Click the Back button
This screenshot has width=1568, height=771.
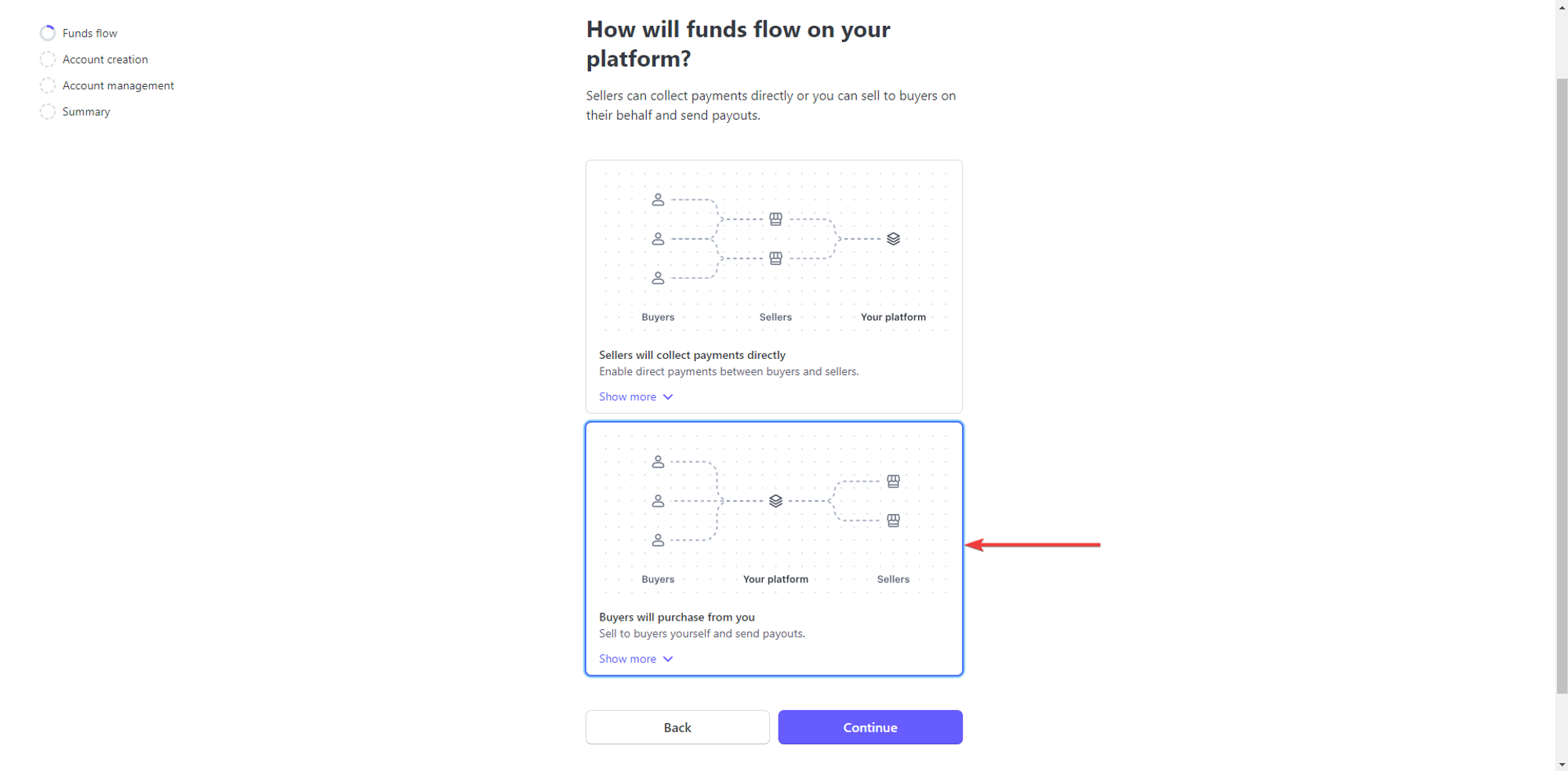tap(677, 727)
